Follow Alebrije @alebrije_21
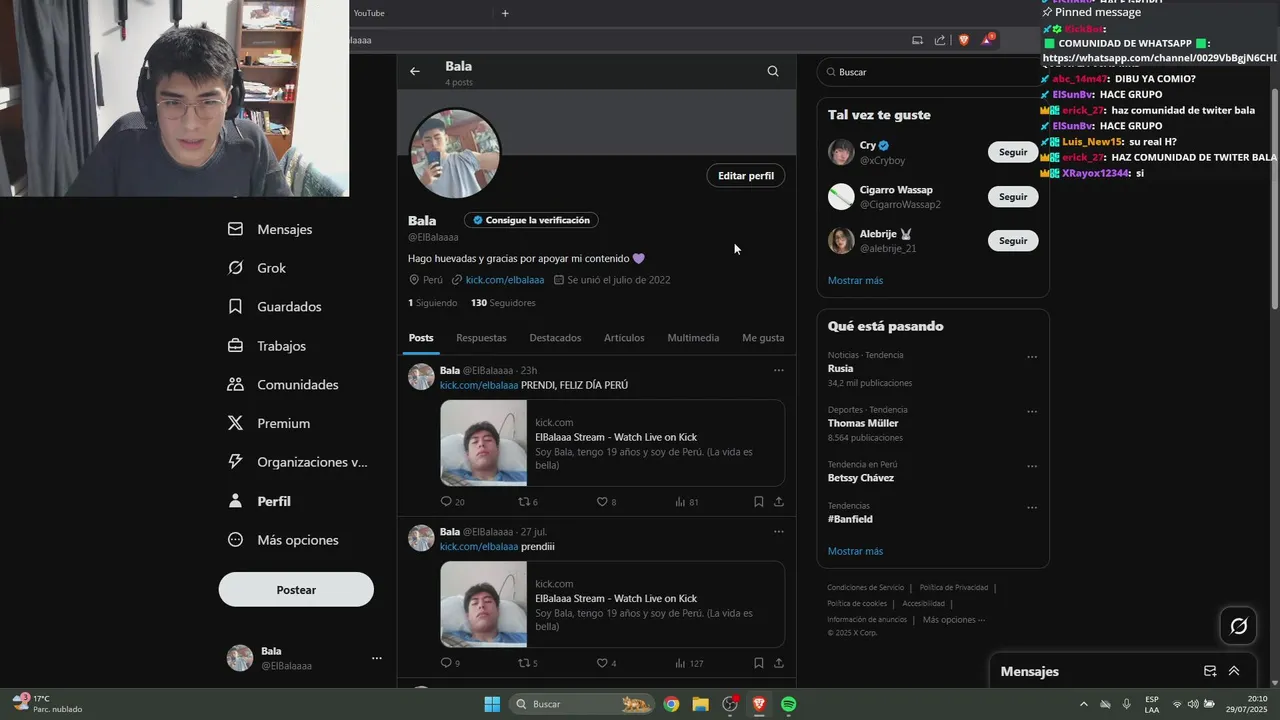The image size is (1280, 720). tap(1013, 241)
